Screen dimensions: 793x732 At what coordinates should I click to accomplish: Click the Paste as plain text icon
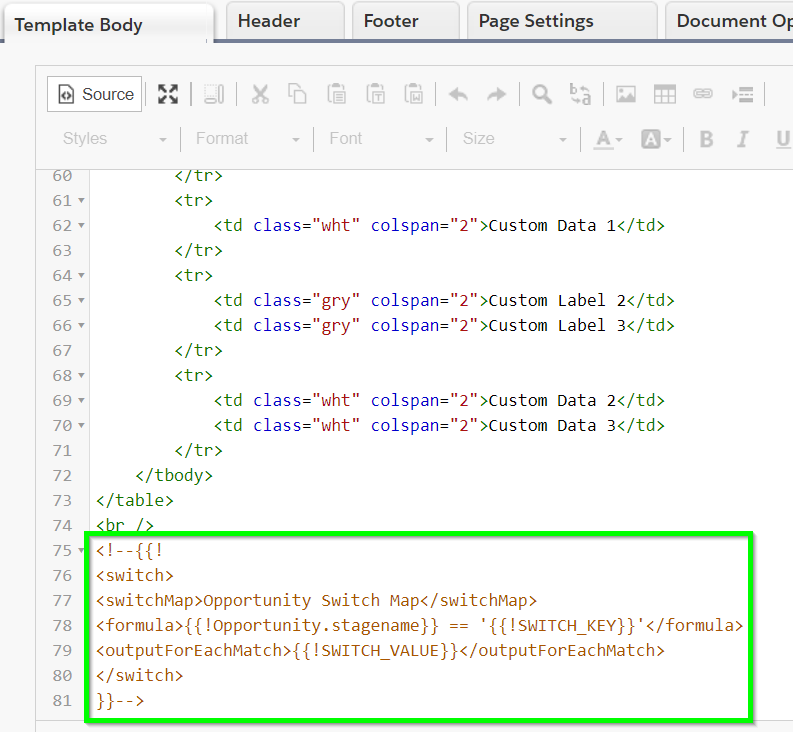click(x=375, y=94)
